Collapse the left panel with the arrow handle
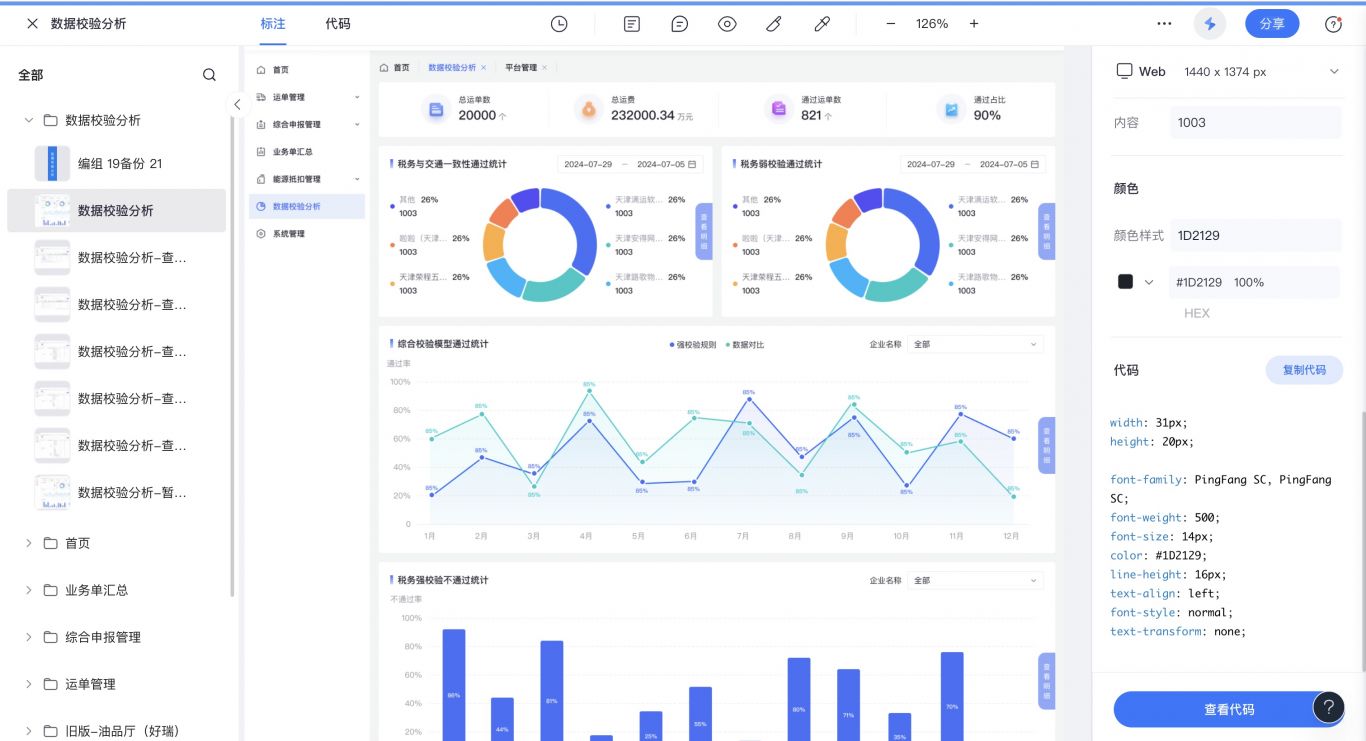The image size is (1366, 741). click(x=237, y=104)
